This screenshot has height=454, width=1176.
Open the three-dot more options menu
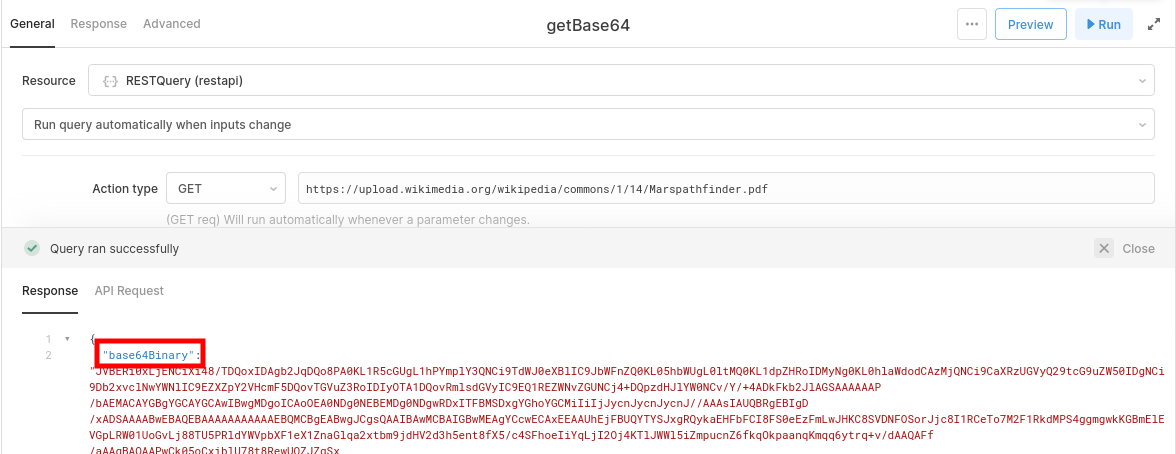tap(972, 25)
